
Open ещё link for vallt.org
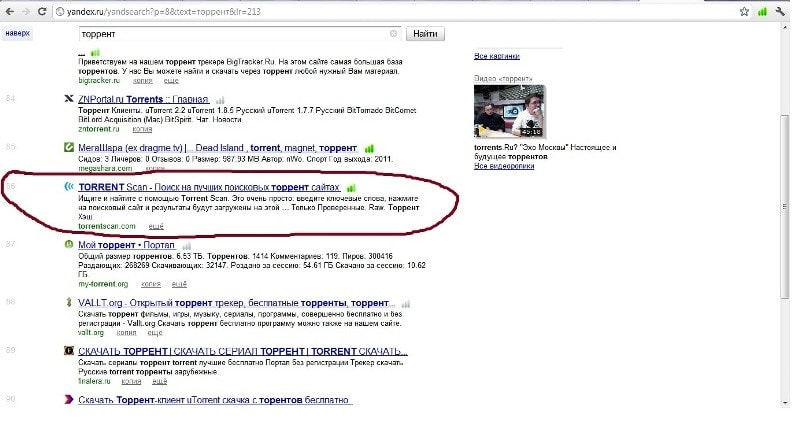click(155, 332)
